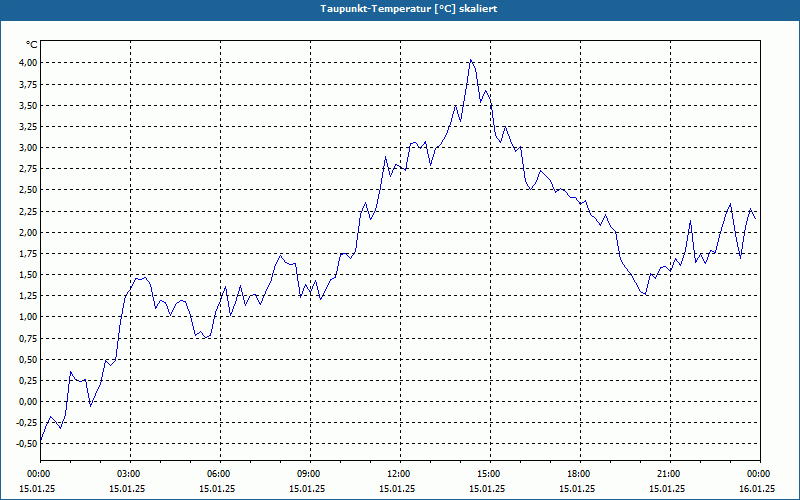Click the 3,00 y-axis label
Viewport: 800px width, 500px height.
point(29,148)
